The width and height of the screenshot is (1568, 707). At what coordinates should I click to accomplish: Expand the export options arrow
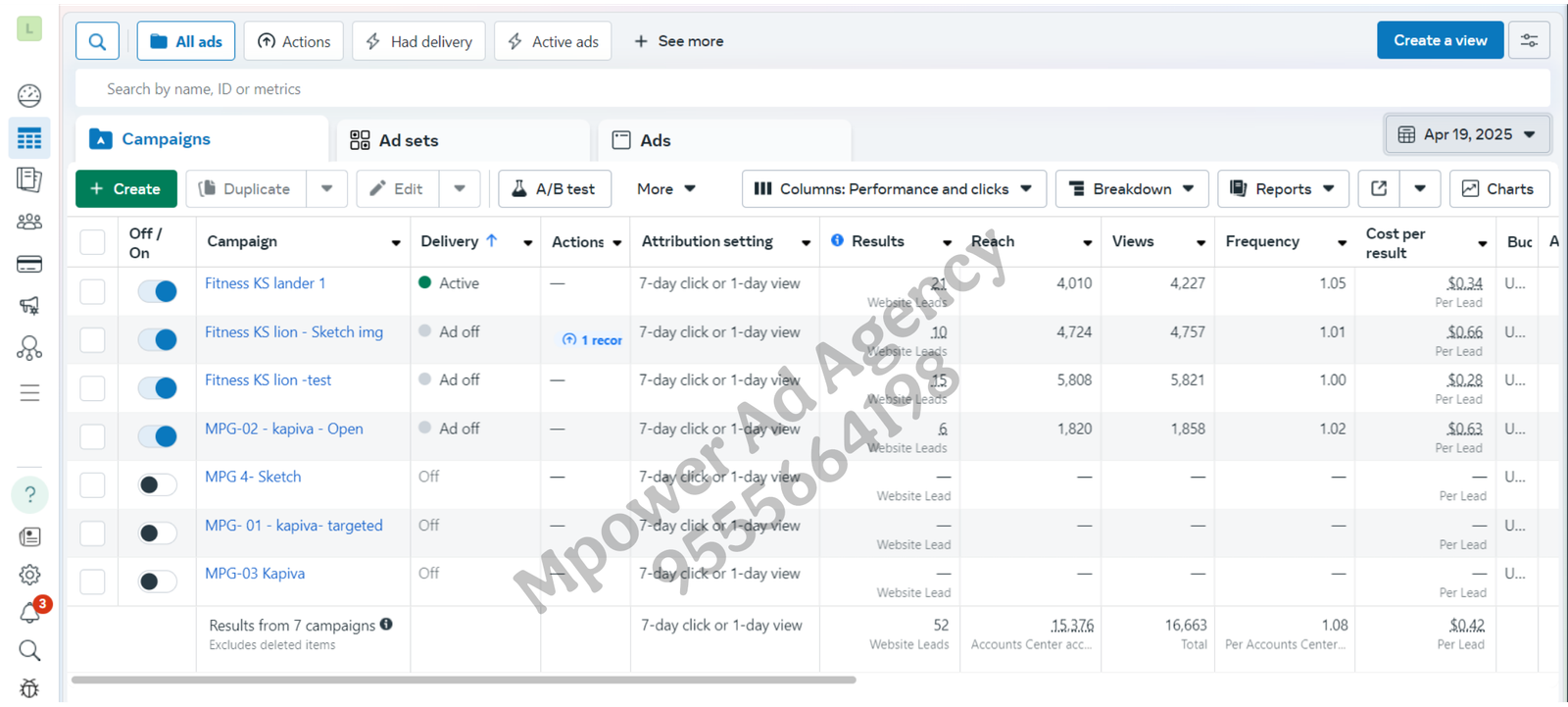point(1420,188)
